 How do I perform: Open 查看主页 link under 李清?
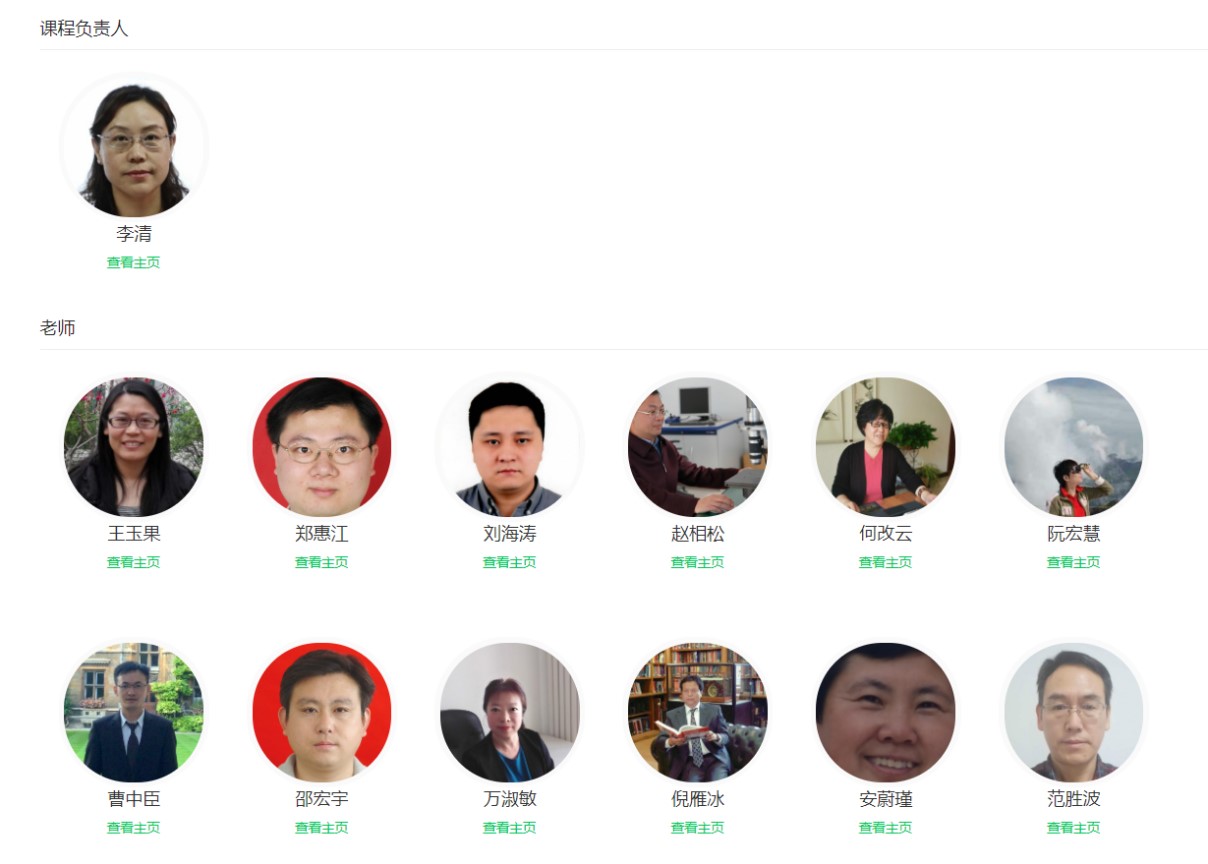pyautogui.click(x=134, y=263)
